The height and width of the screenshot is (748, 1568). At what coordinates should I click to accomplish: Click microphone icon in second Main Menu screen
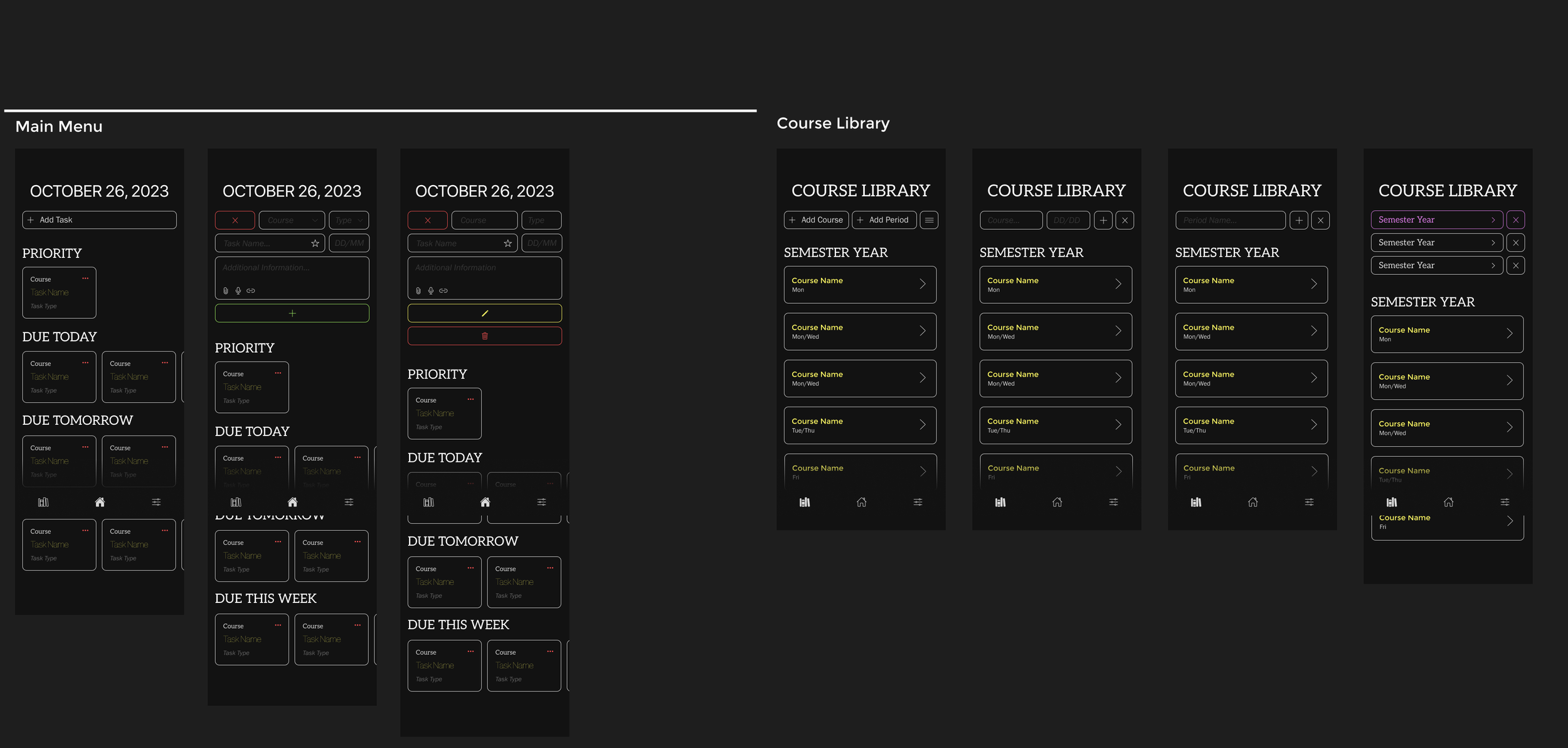pos(238,291)
